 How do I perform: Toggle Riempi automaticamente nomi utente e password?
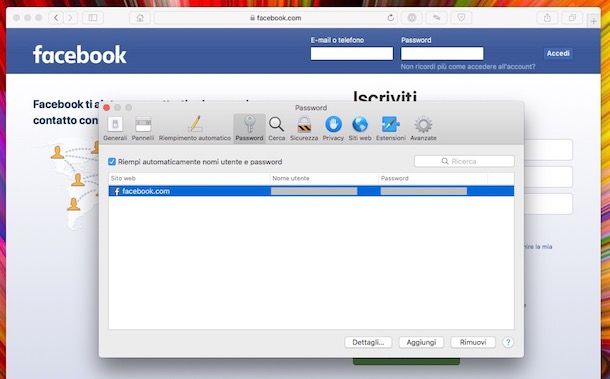(112, 161)
